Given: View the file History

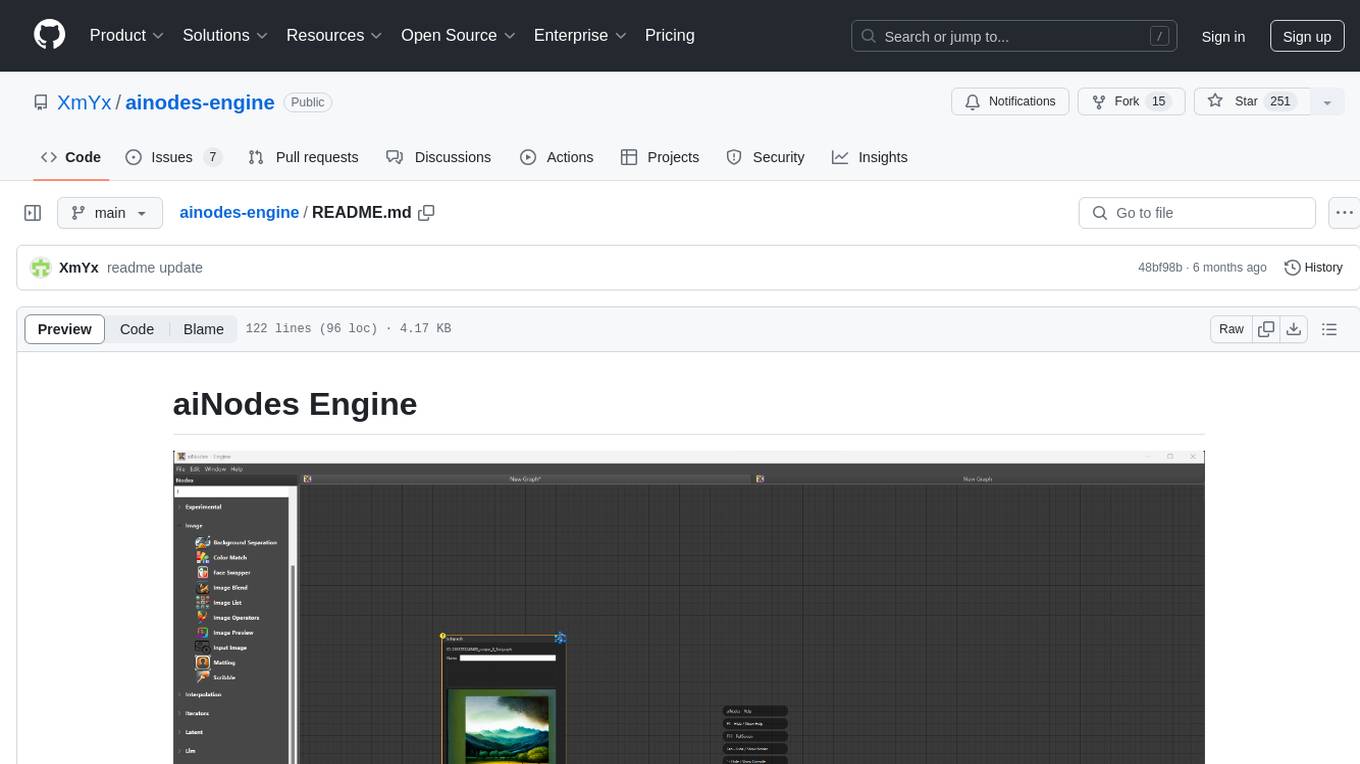Looking at the screenshot, I should (1313, 268).
